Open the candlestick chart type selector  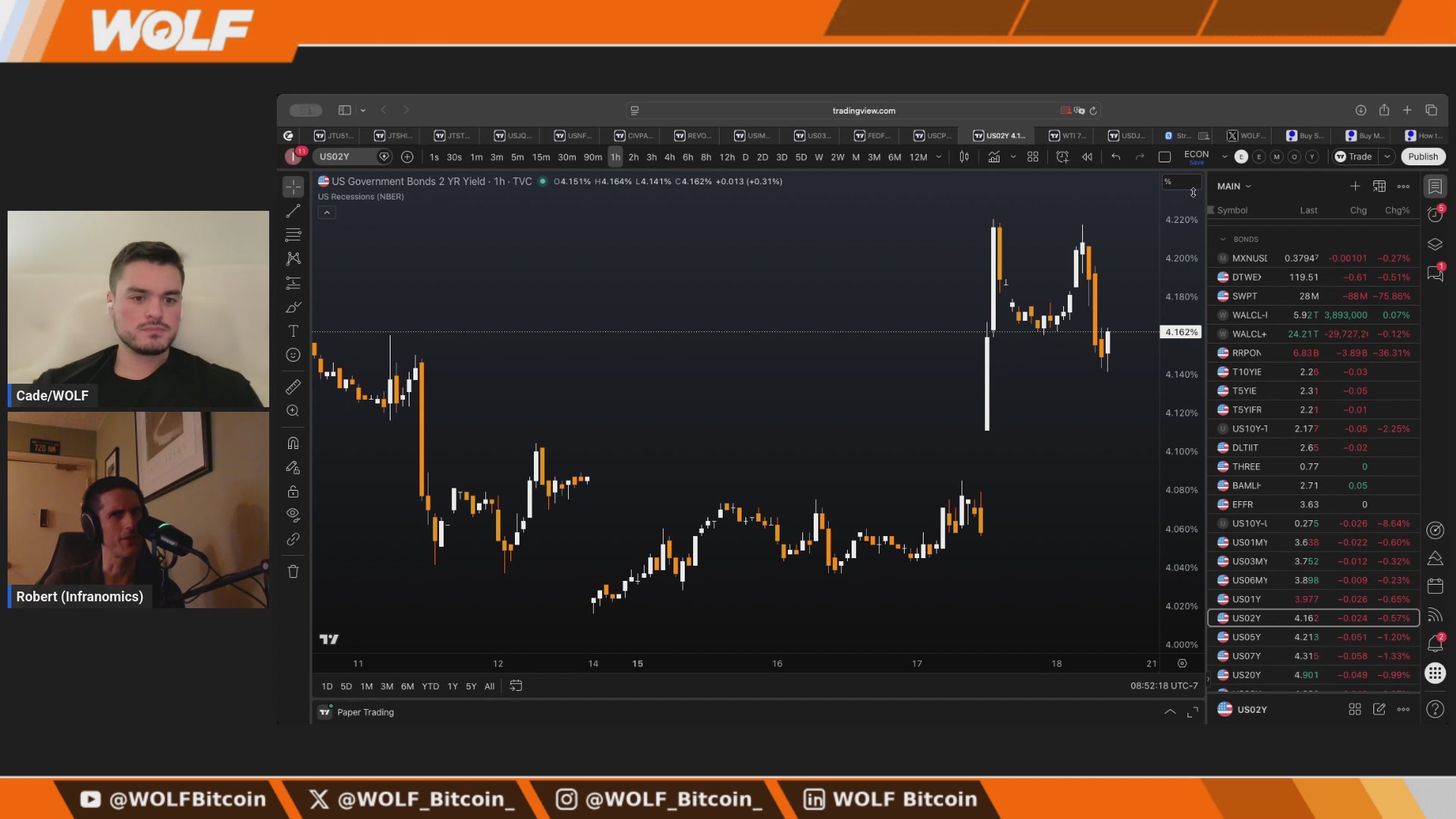[x=964, y=157]
